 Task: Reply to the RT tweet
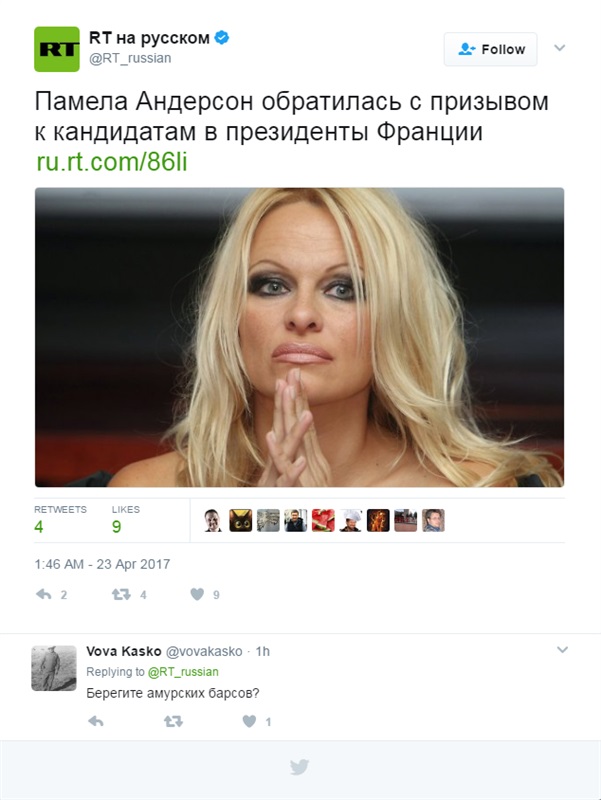tap(44, 594)
